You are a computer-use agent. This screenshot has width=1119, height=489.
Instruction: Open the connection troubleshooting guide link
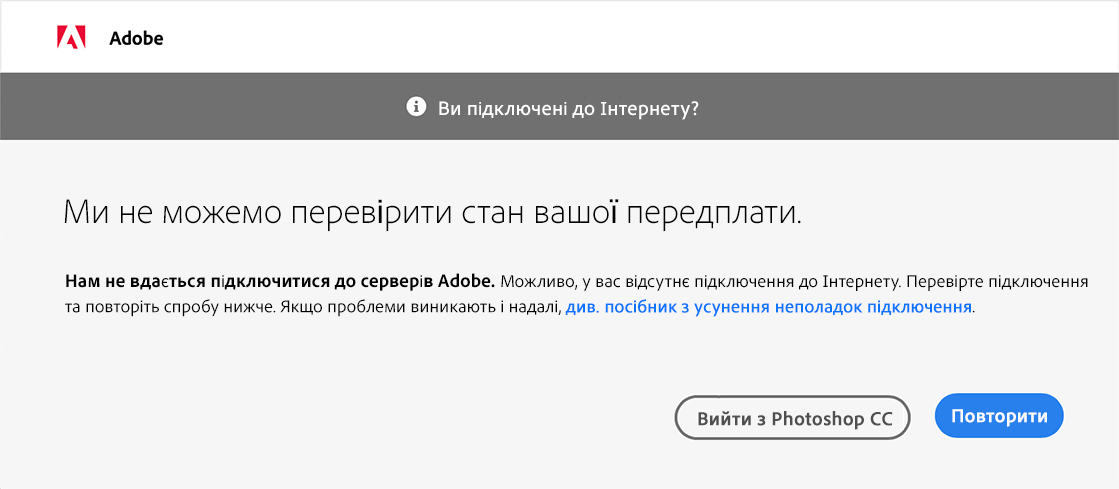click(x=769, y=308)
